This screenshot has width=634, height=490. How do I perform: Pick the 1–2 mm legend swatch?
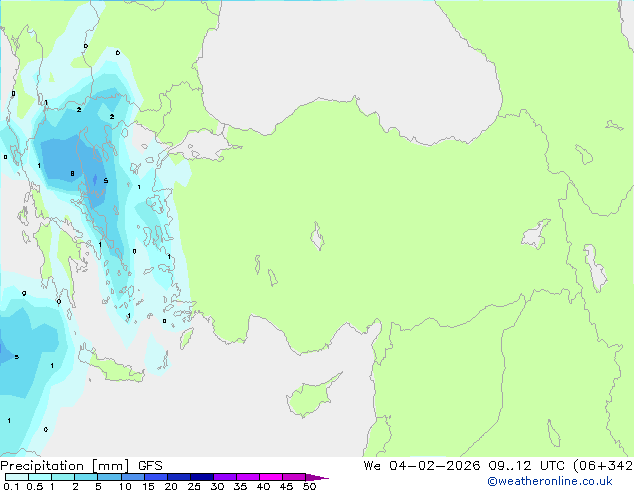click(63, 477)
